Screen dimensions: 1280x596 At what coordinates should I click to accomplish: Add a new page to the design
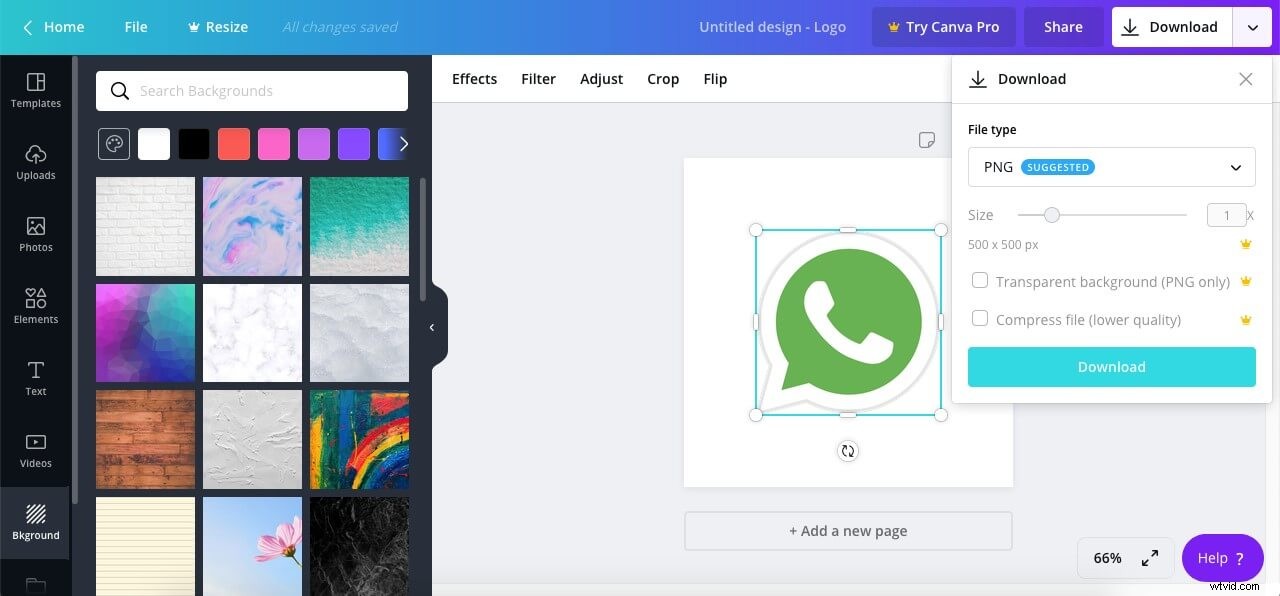pyautogui.click(x=848, y=530)
